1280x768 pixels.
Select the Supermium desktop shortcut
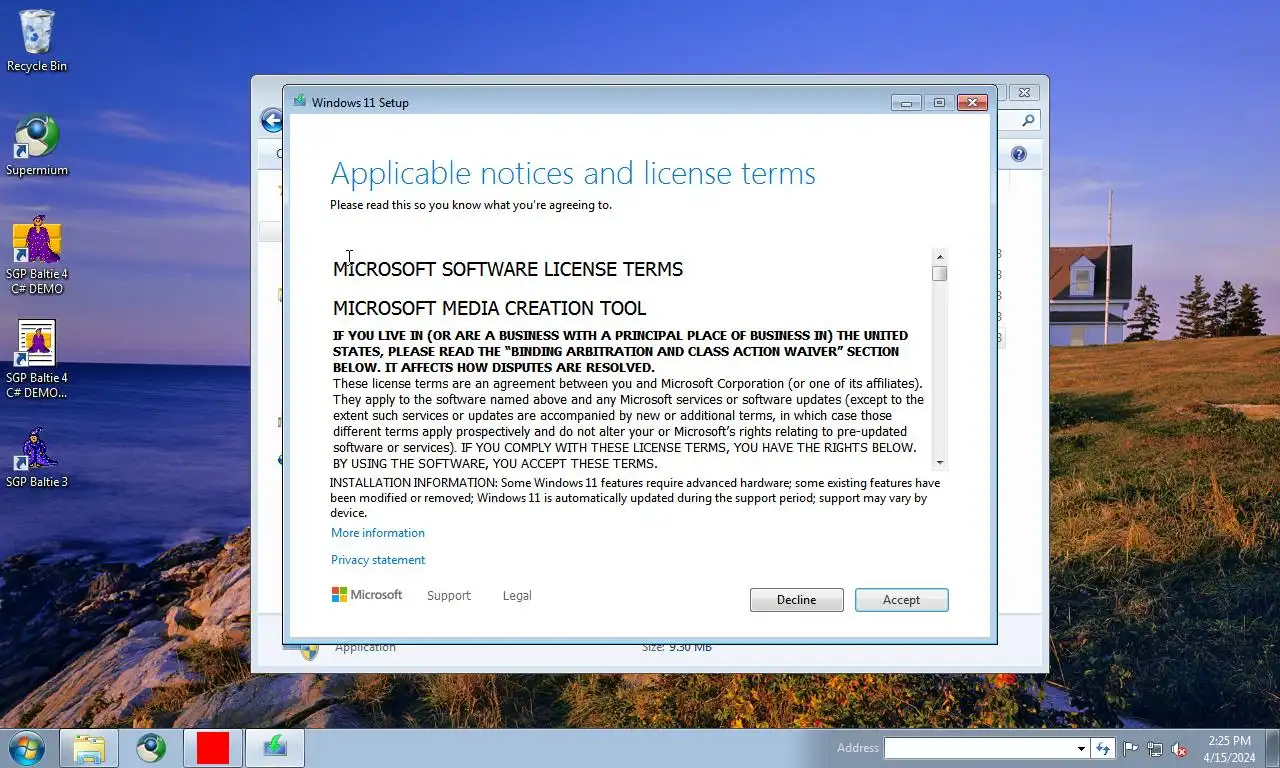tap(37, 146)
